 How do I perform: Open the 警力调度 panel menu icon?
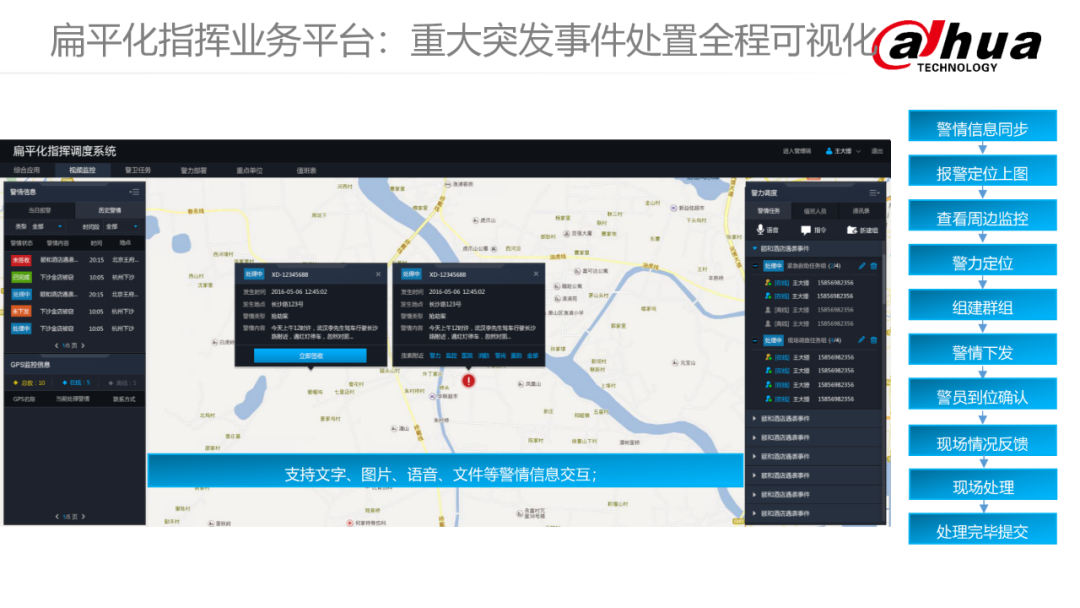pos(873,193)
